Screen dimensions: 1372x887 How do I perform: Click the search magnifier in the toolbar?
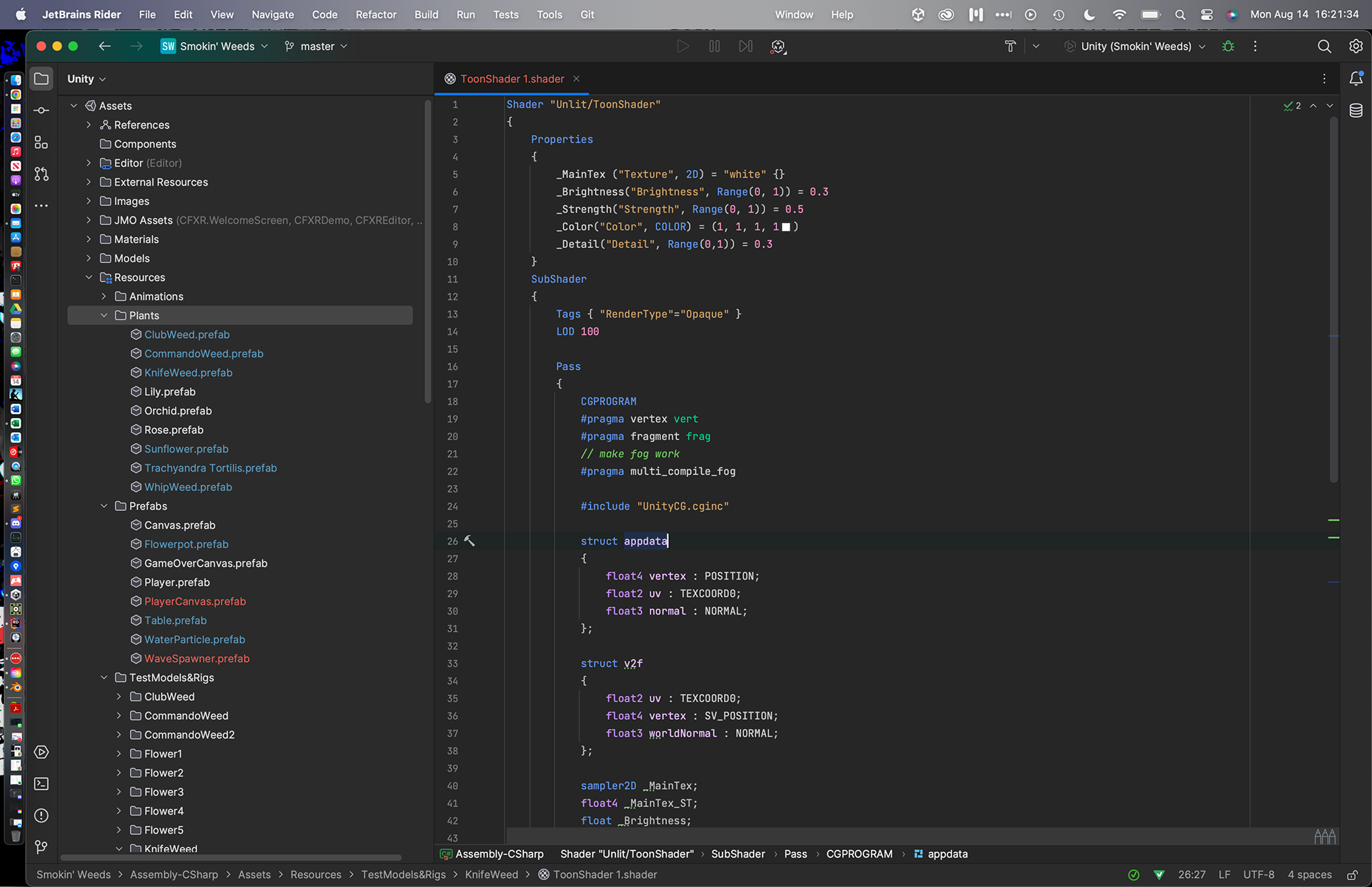coord(1324,46)
